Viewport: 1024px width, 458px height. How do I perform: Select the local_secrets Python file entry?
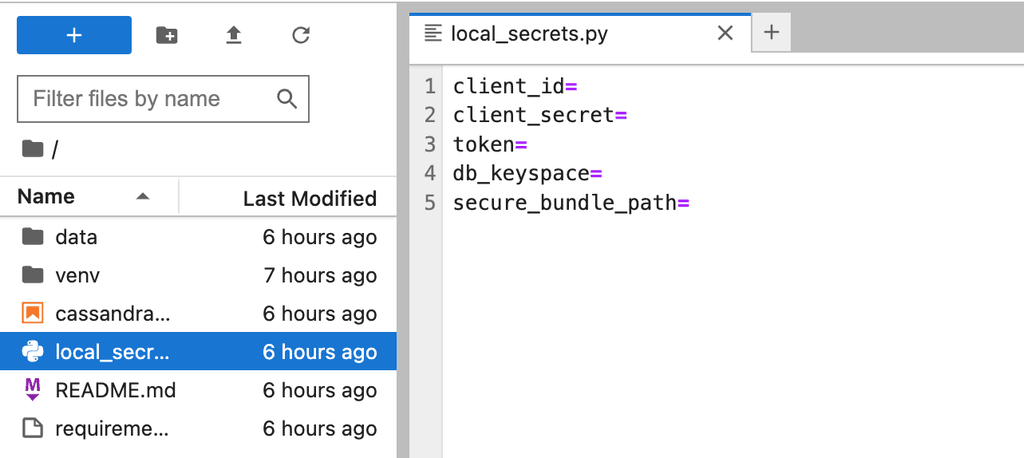point(113,352)
